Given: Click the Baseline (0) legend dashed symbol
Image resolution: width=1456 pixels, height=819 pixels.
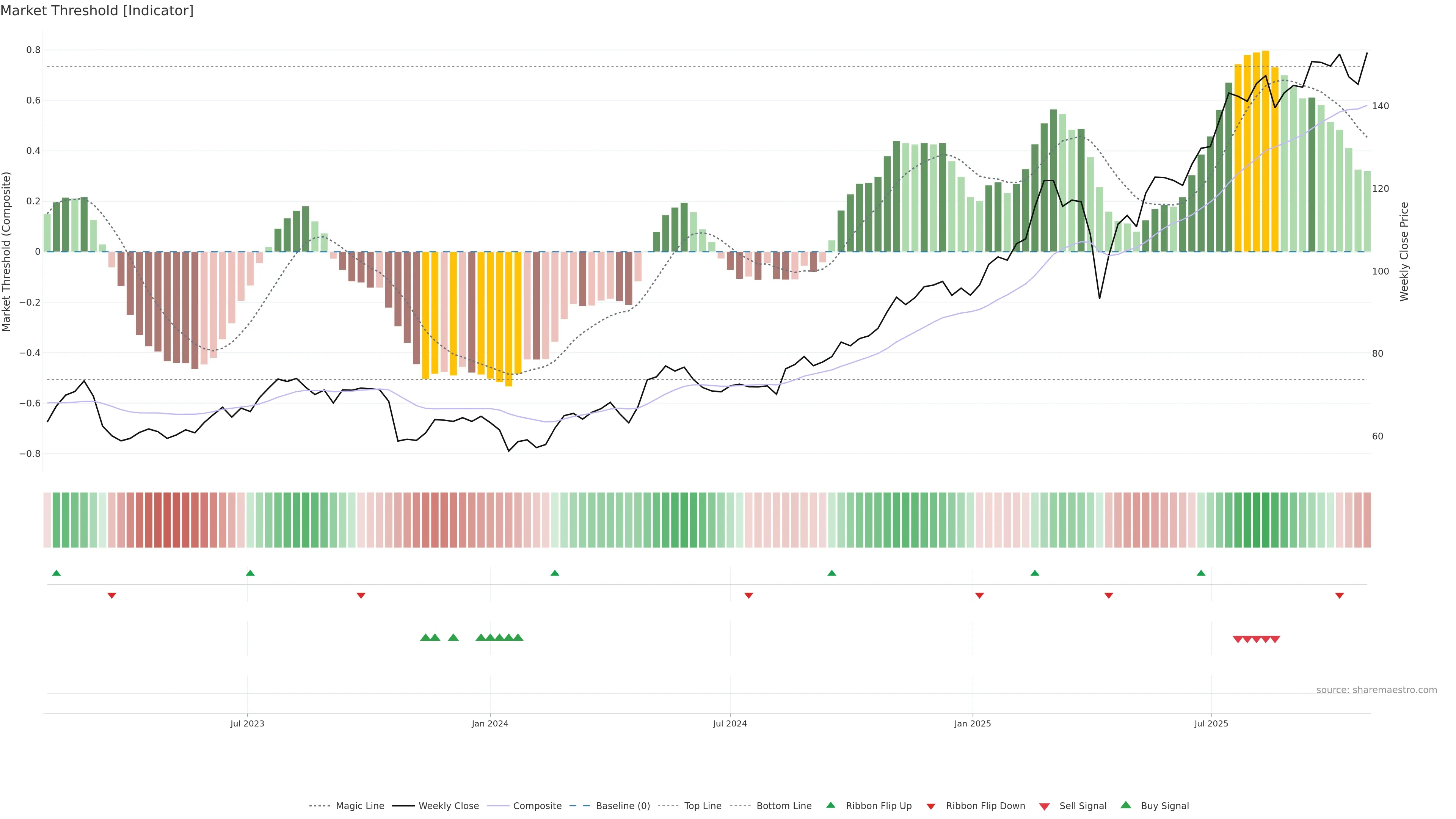Looking at the screenshot, I should (x=579, y=806).
